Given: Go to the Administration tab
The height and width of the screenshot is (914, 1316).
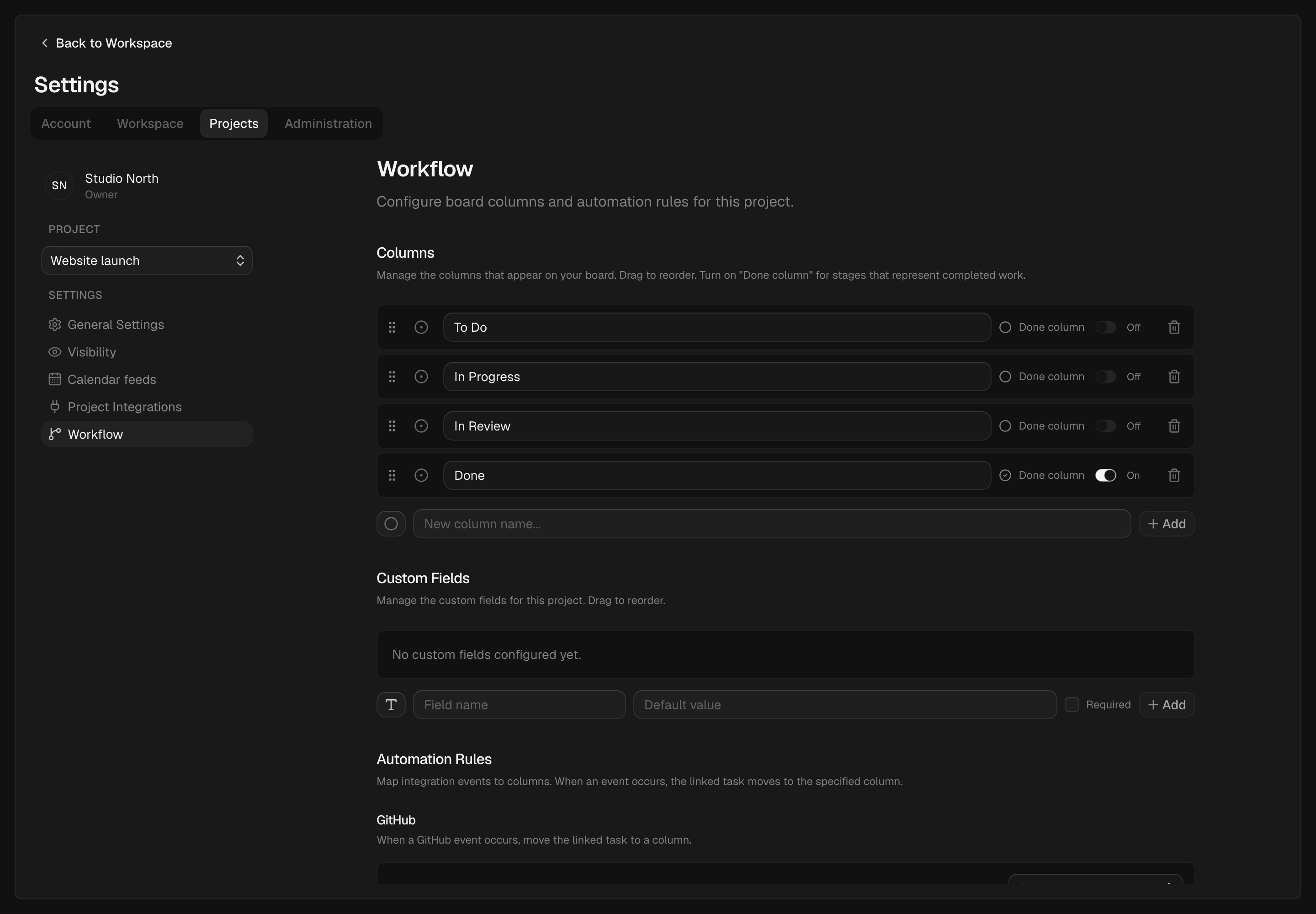Looking at the screenshot, I should pos(328,123).
